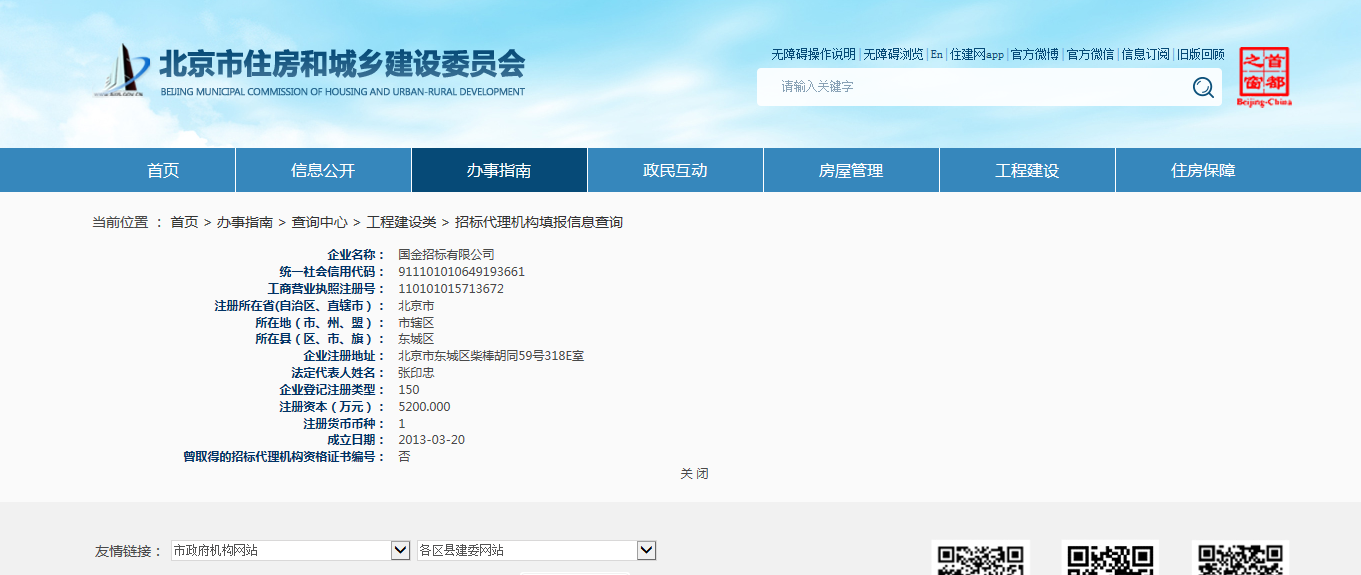Image resolution: width=1361 pixels, height=575 pixels.
Task: Select 办事指南 in navigation bar
Action: coord(499,170)
